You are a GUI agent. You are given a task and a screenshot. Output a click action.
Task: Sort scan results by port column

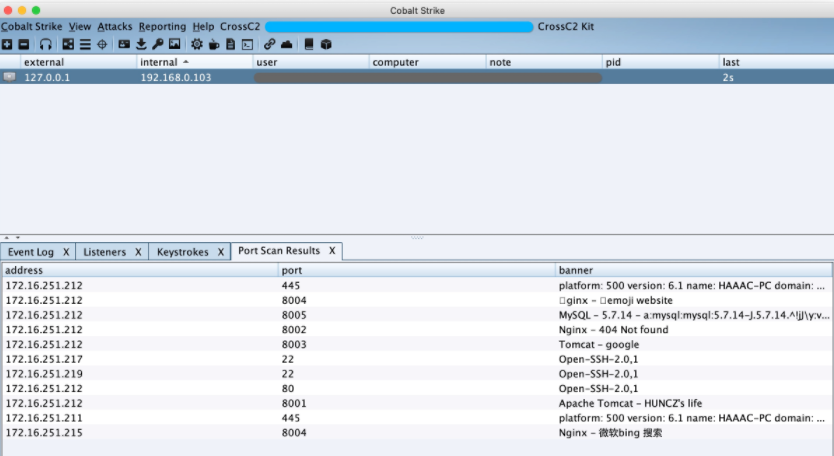(x=416, y=270)
